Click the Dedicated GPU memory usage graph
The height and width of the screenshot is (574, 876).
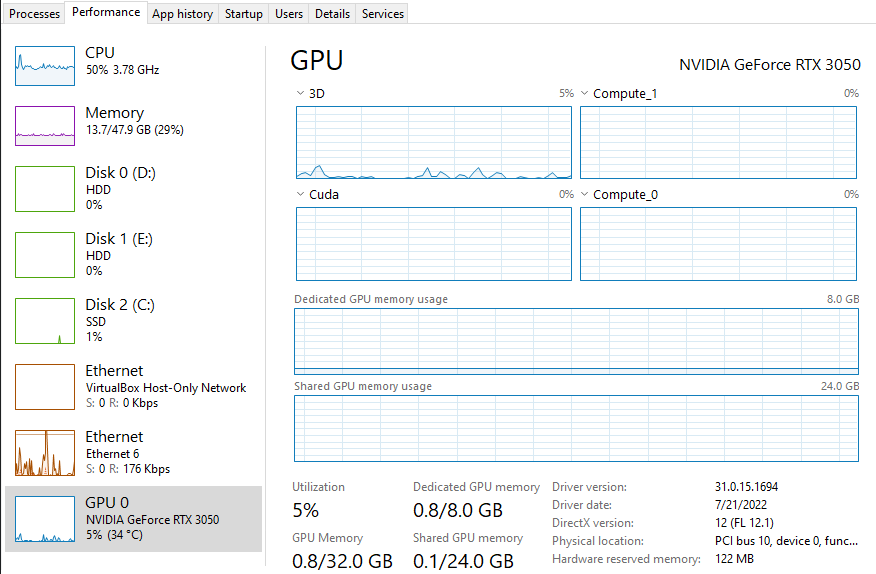(576, 341)
